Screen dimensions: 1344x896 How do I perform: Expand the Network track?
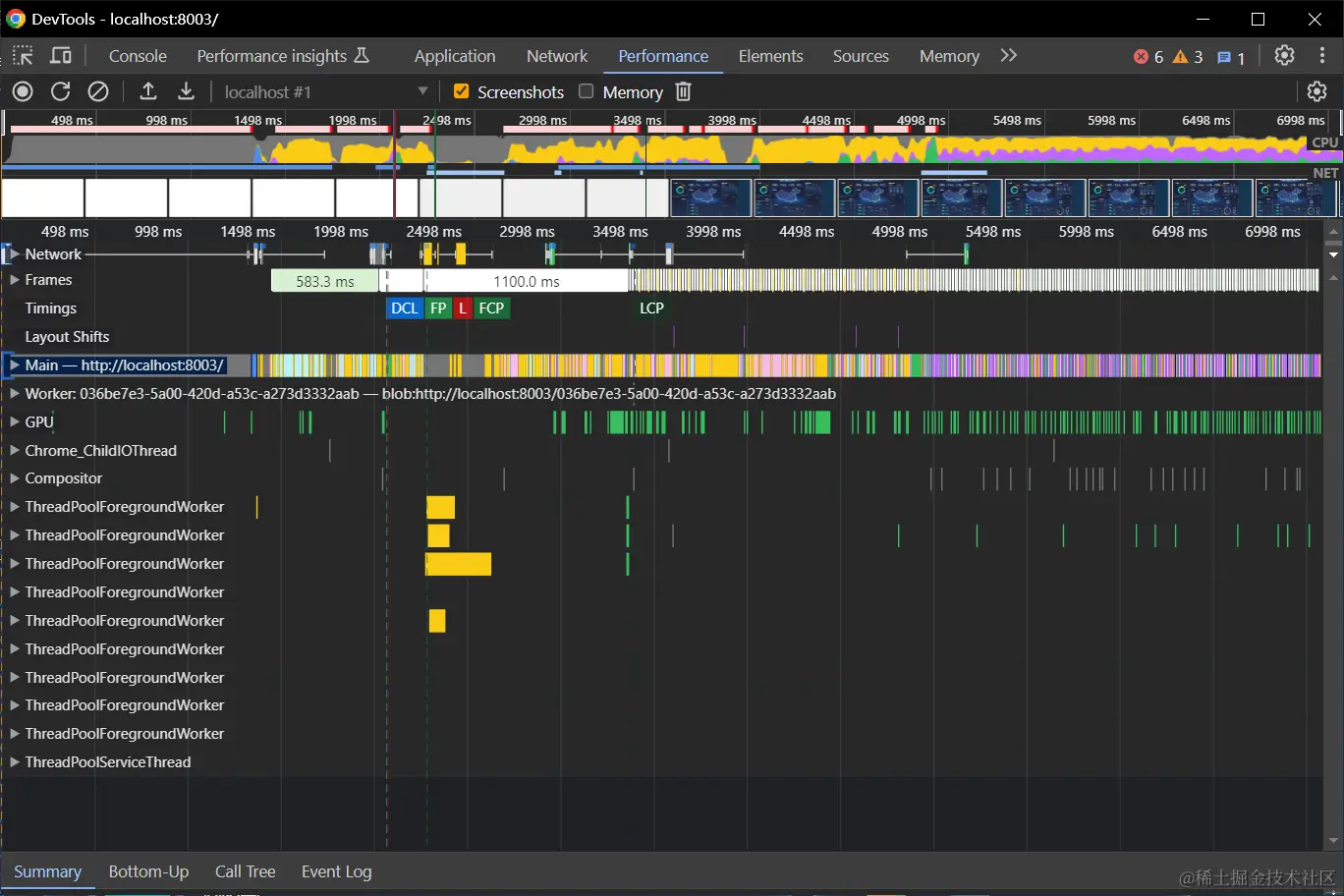click(x=15, y=253)
